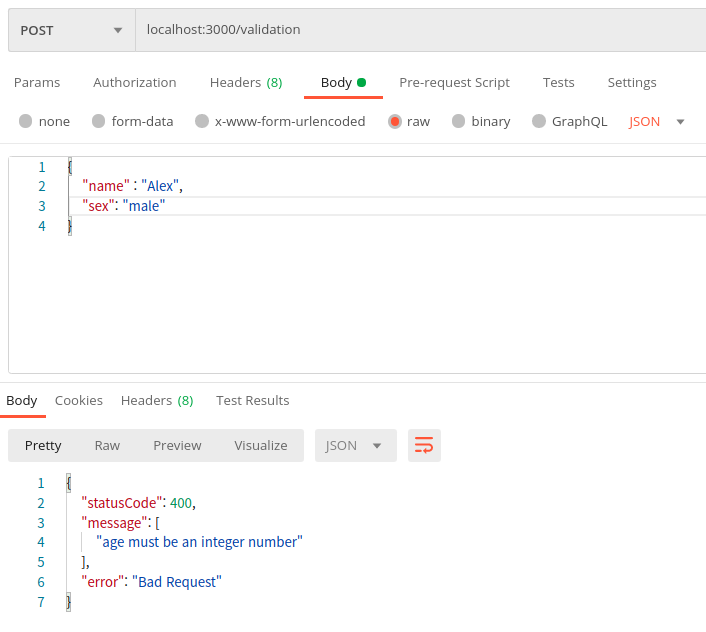Open the POST method dropdown
The height and width of the screenshot is (632, 706).
coord(72,30)
